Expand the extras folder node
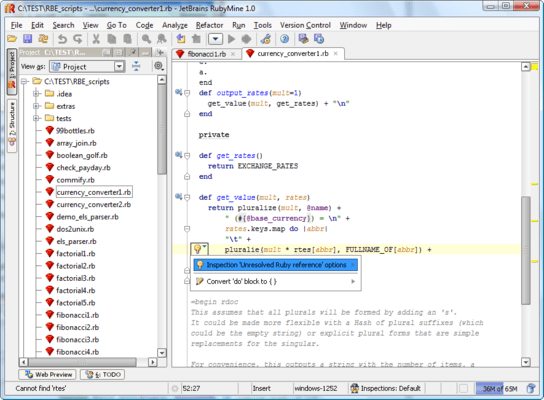Screen dimensions: 544x400 coord(36,106)
